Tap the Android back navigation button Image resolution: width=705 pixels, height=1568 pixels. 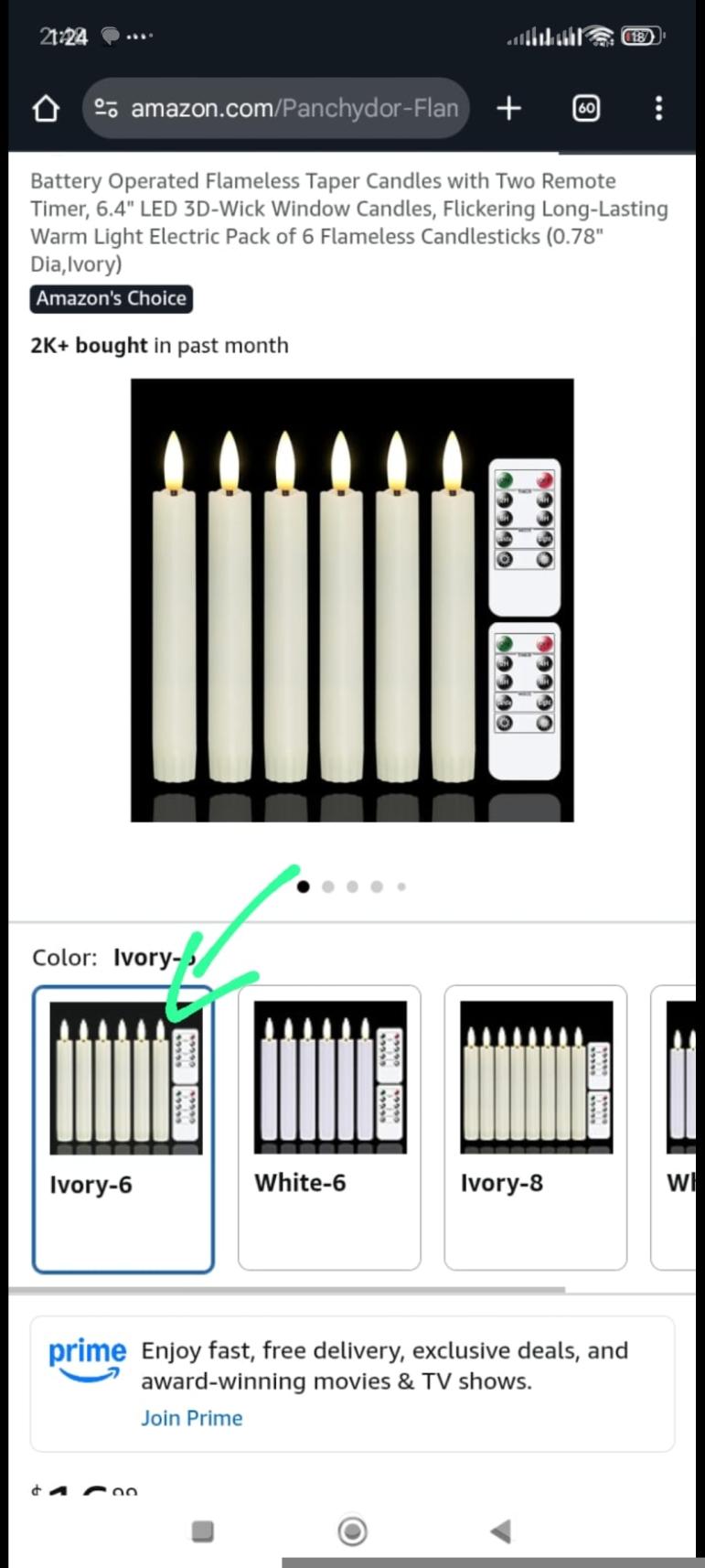[500, 1530]
